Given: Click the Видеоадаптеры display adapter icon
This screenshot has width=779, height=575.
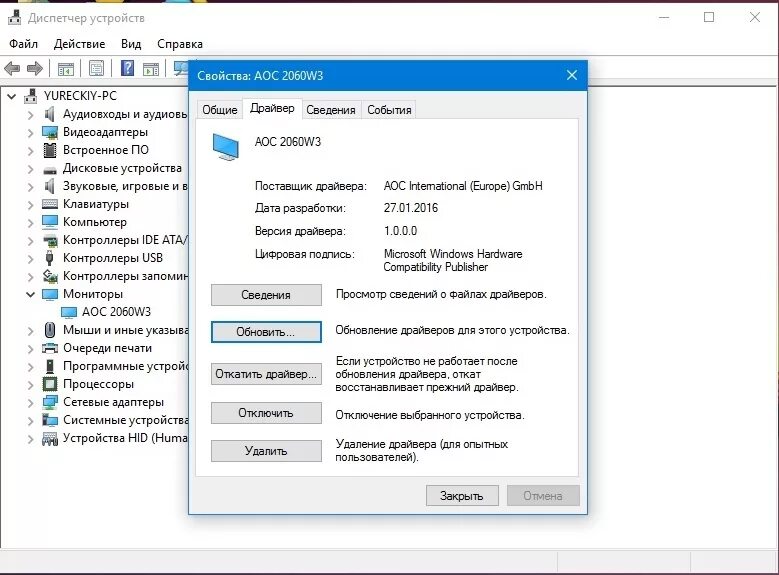Looking at the screenshot, I should click(50, 132).
